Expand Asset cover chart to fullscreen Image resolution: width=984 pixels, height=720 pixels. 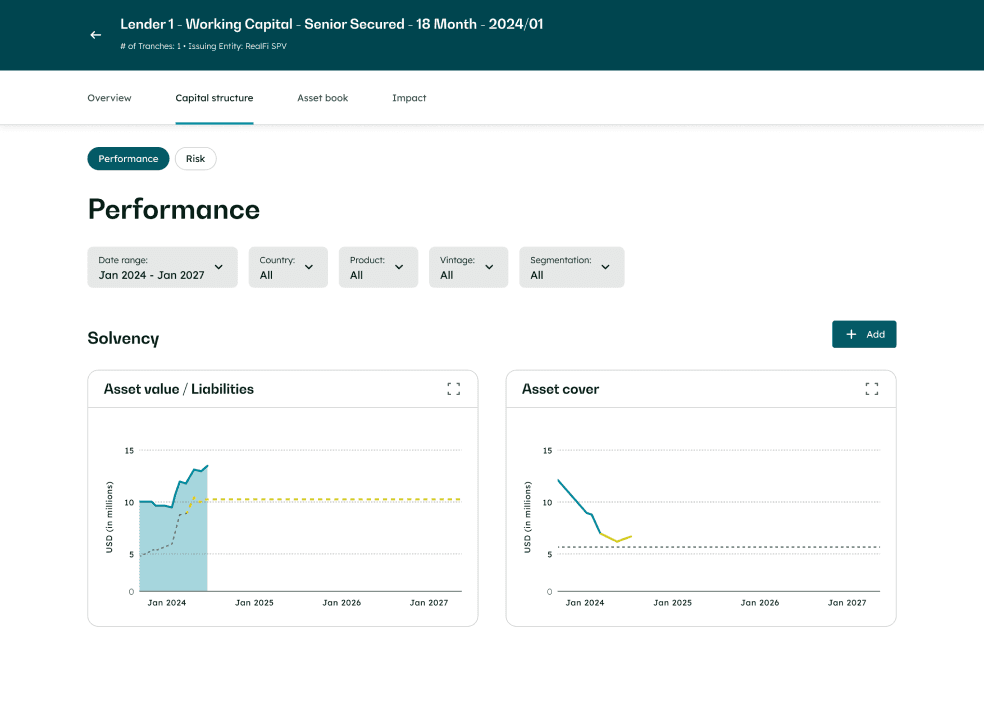[x=871, y=389]
